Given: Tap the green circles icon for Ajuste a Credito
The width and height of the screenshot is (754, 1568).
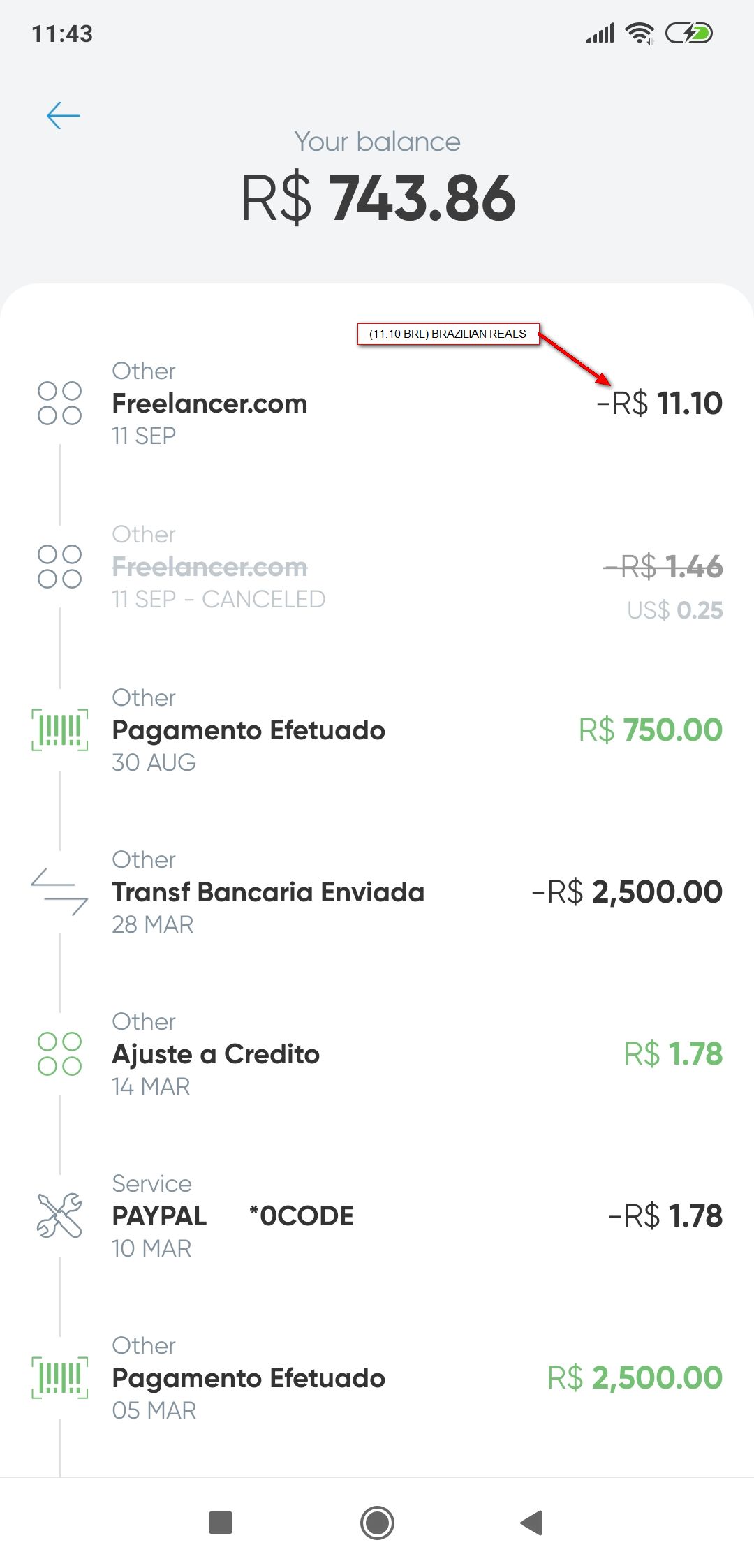Looking at the screenshot, I should (59, 1053).
